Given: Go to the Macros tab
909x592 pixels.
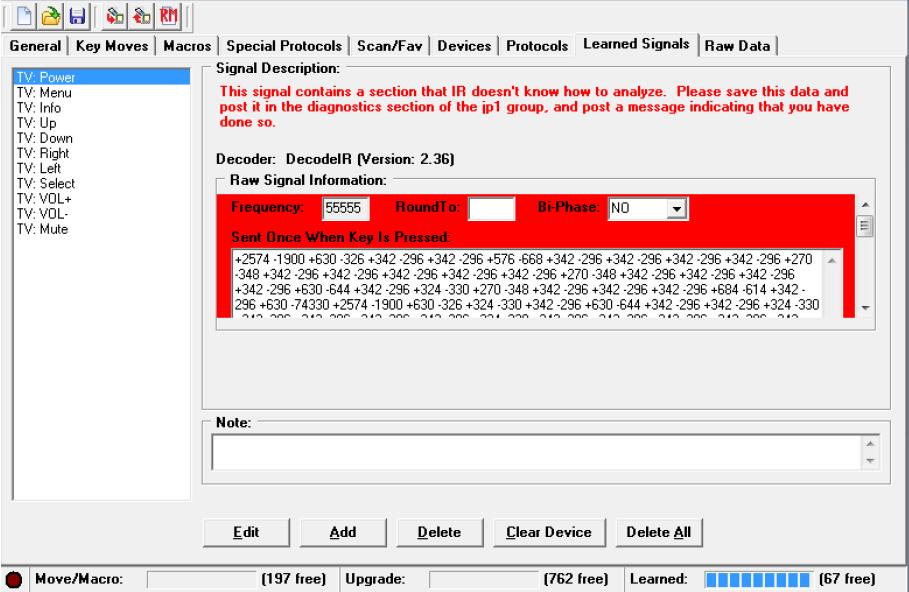Looking at the screenshot, I should pos(187,46).
